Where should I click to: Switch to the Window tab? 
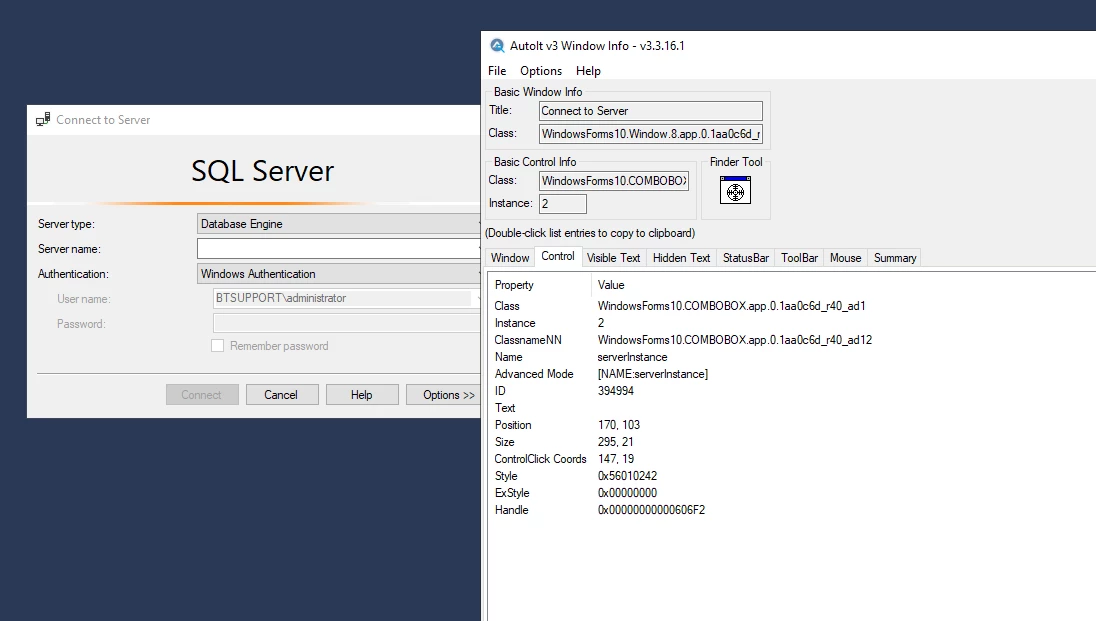[x=510, y=257]
